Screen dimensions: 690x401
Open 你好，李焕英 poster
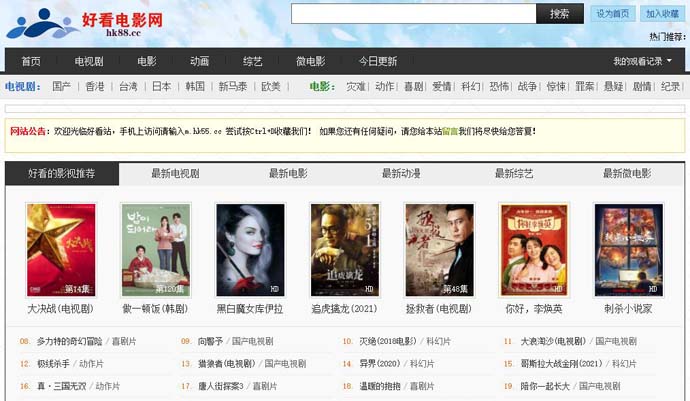534,250
